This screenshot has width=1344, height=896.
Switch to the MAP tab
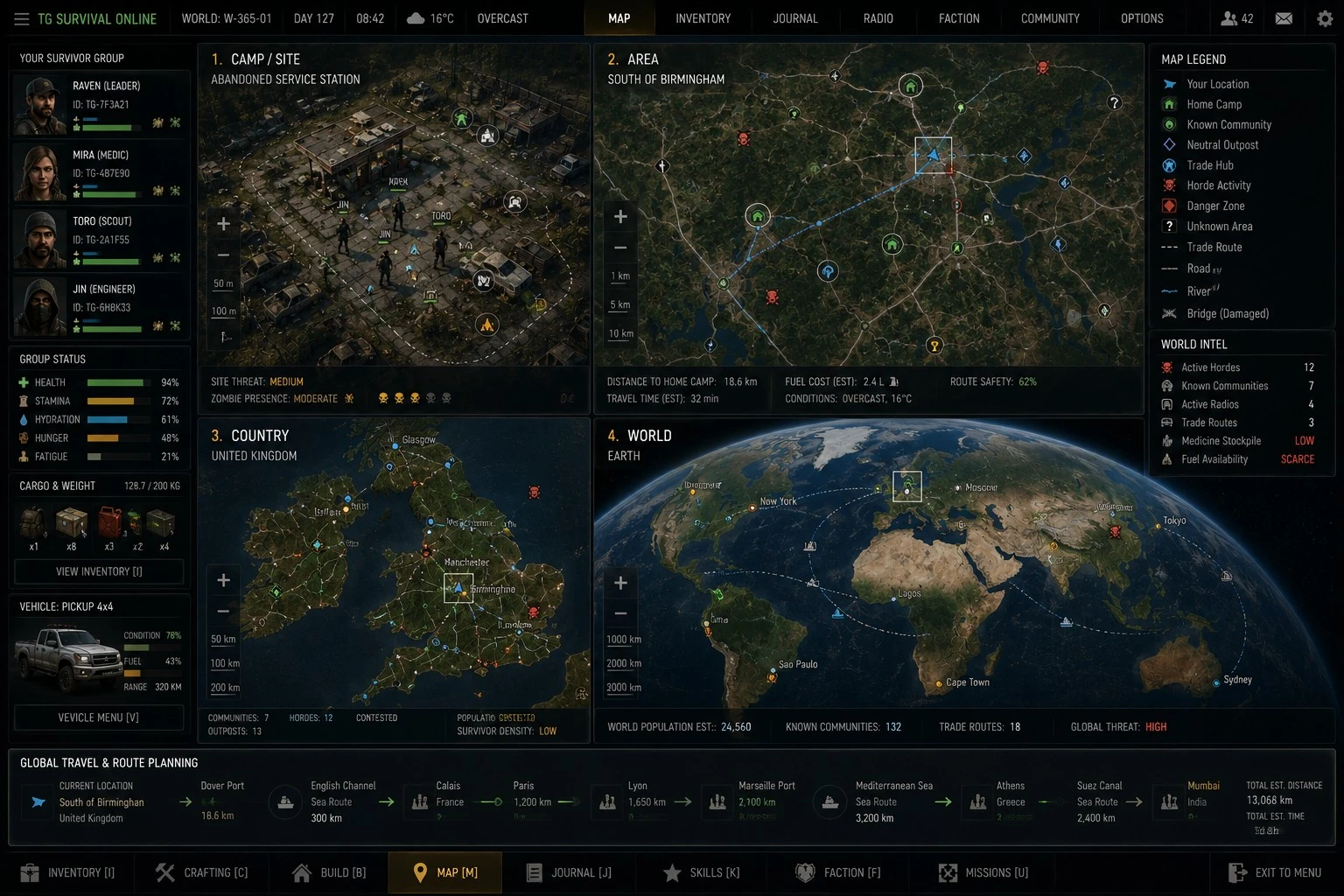click(x=619, y=18)
